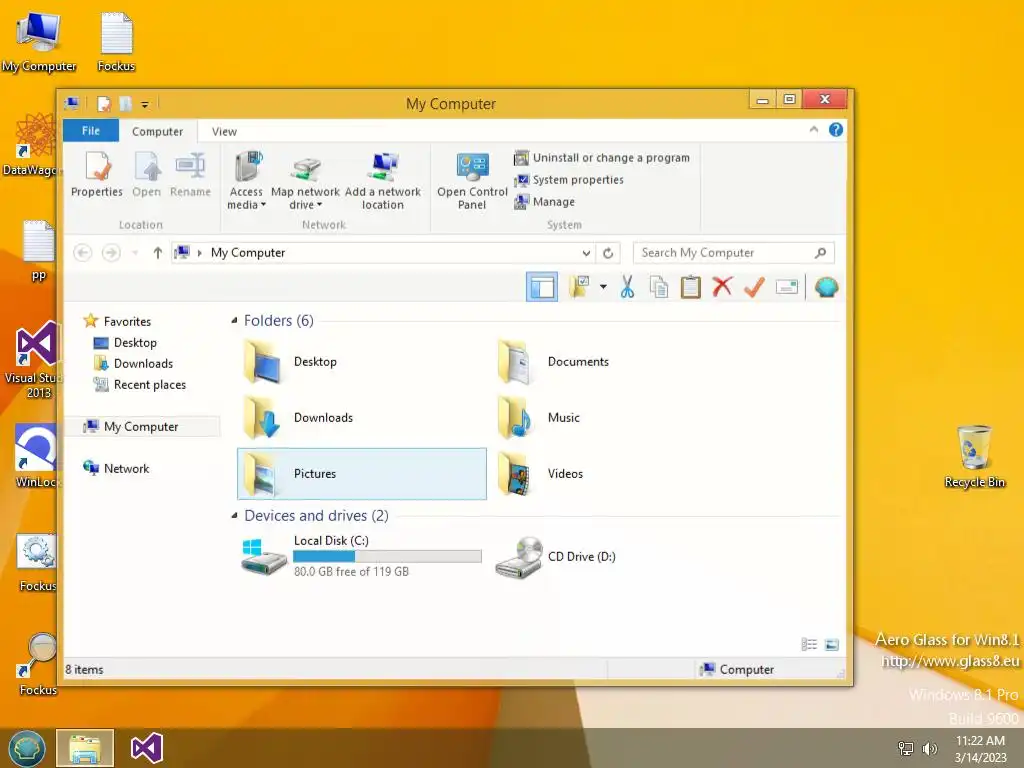
Task: Toggle the preview pane toolbar button
Action: [542, 287]
